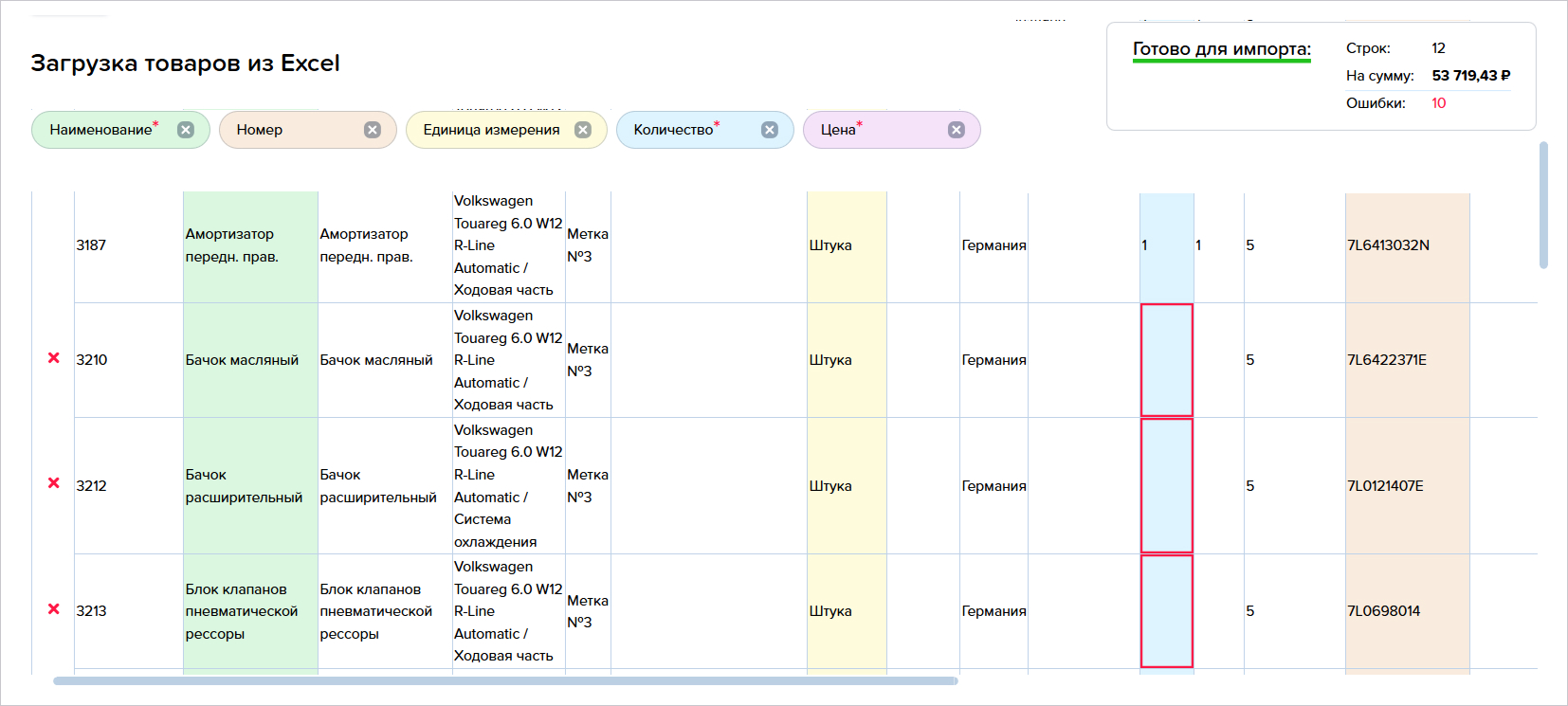Screen dimensions: 1568x706
Task: Click the horizontal scrollbar under the table
Action: pyautogui.click(x=505, y=680)
